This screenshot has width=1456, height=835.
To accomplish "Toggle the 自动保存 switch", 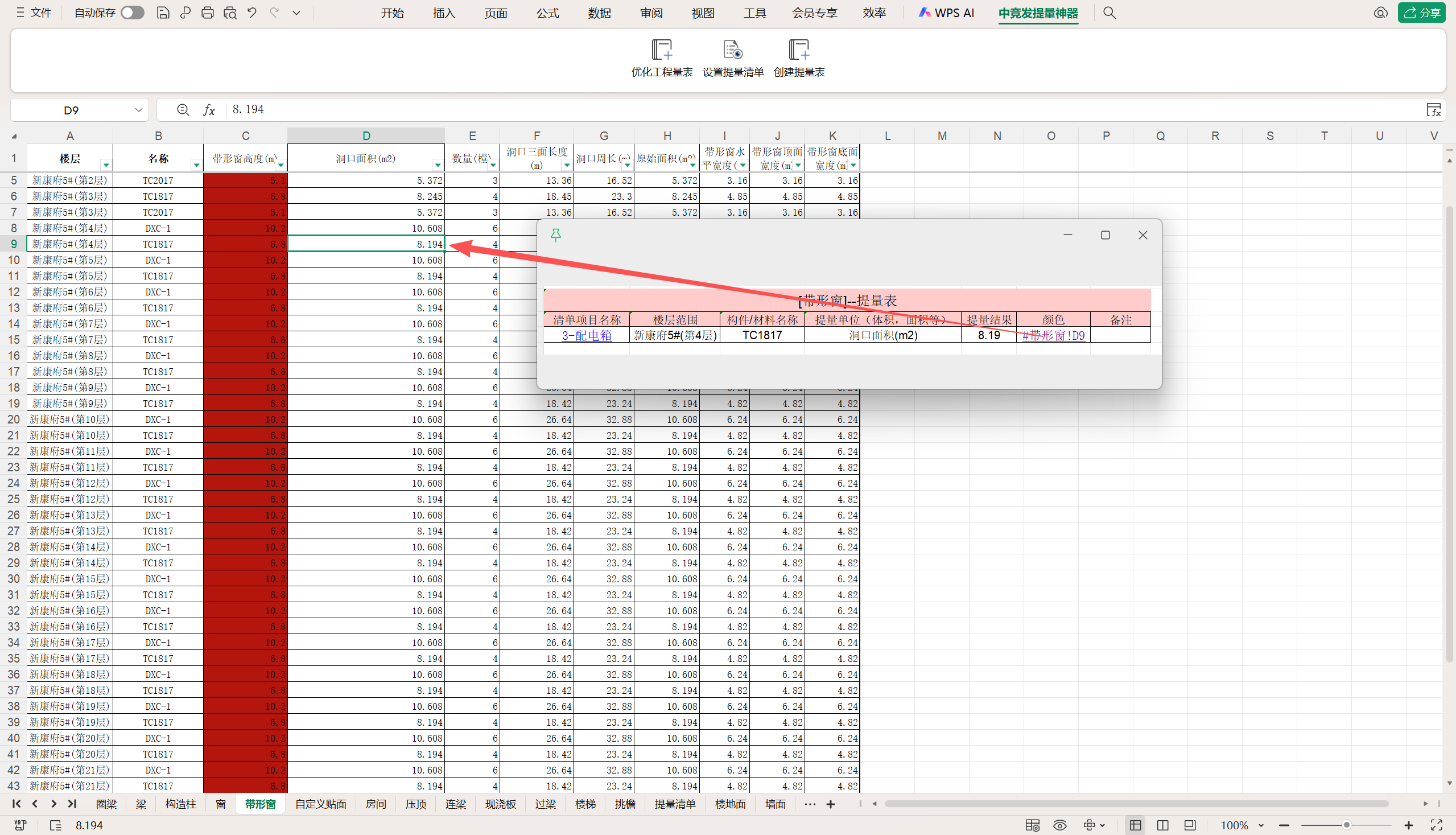I will [133, 13].
